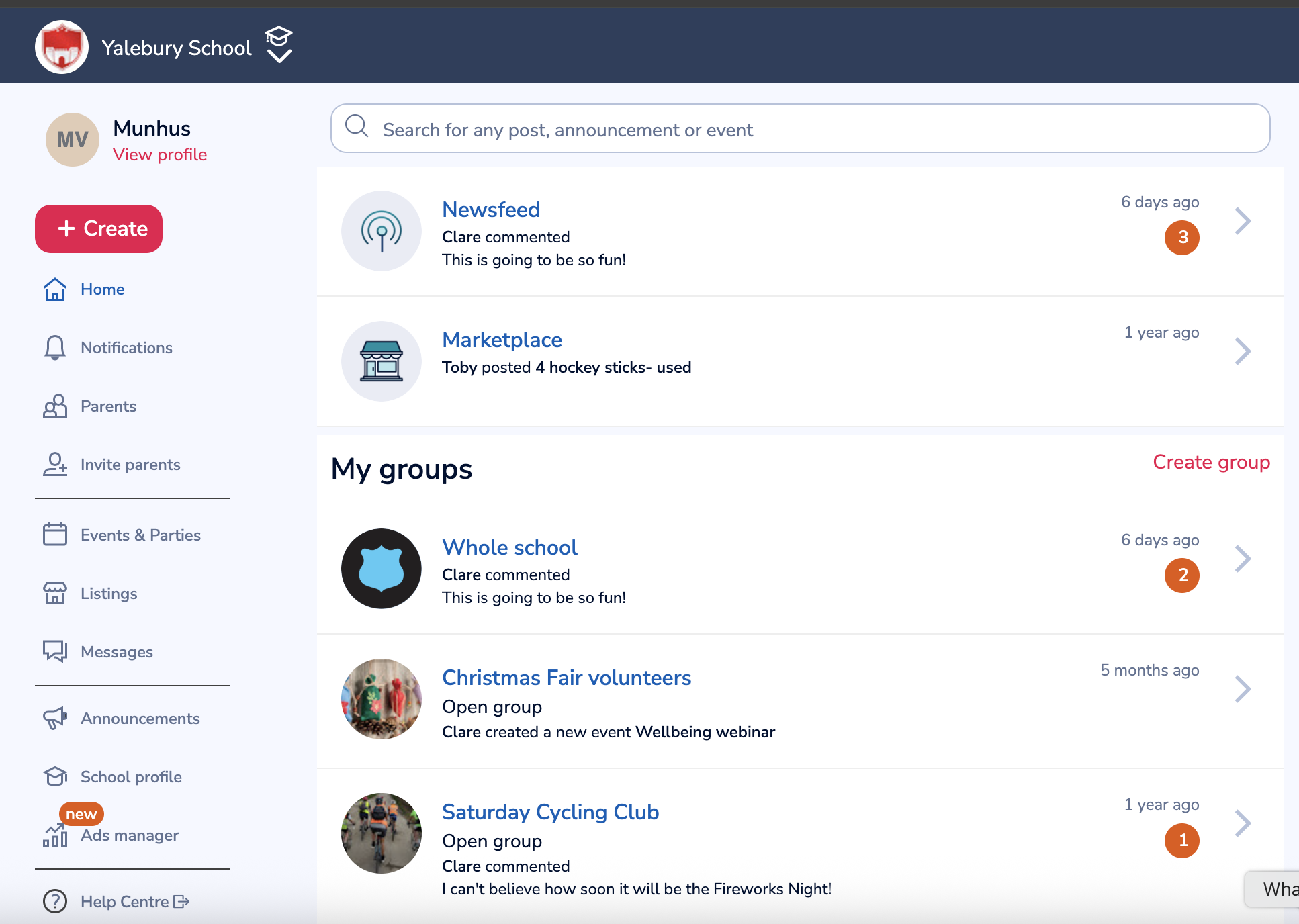This screenshot has height=924, width=1299.
Task: Open the Christmas Fair volunteers group
Action: click(x=566, y=678)
